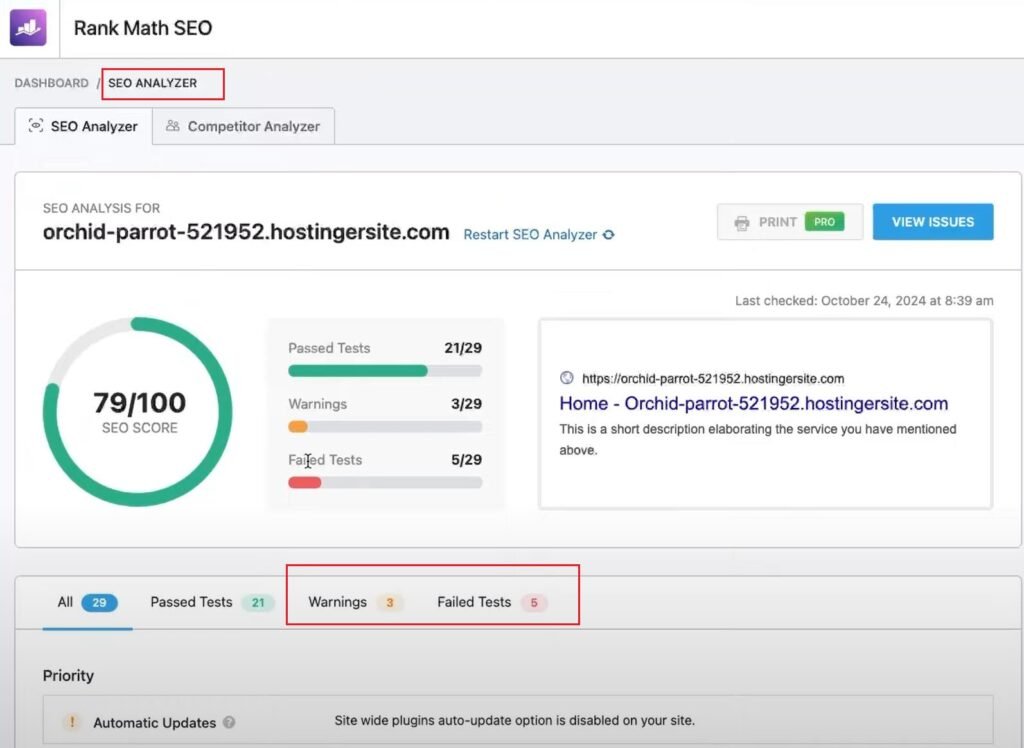Image resolution: width=1024 pixels, height=748 pixels.
Task: Switch to the Competitor Analyzer tab
Action: tap(244, 126)
